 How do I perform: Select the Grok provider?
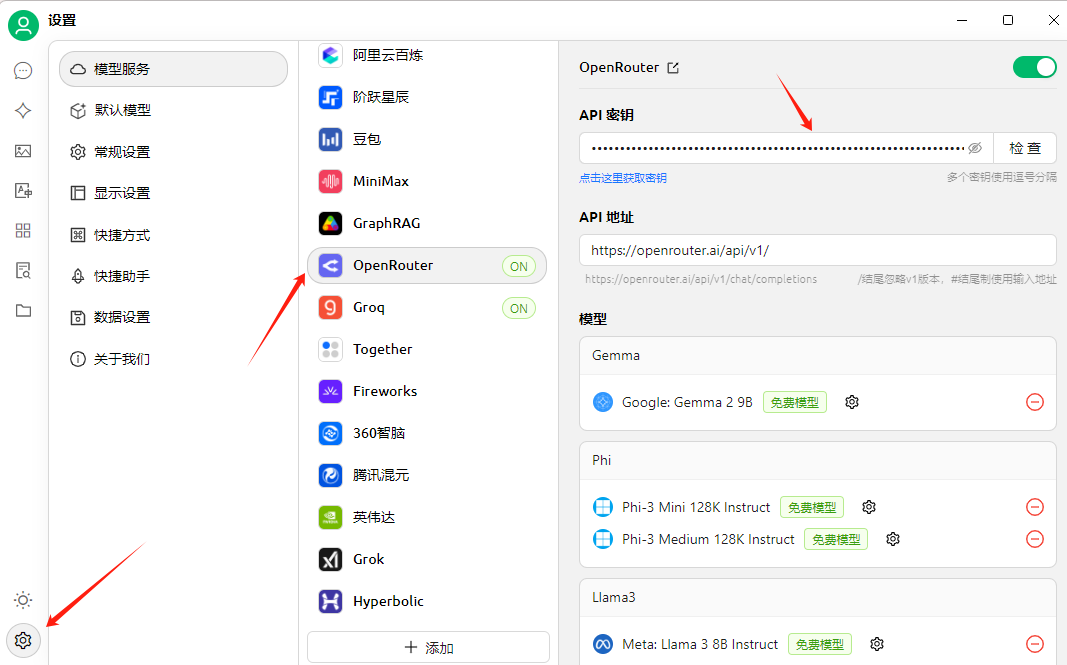[427, 559]
